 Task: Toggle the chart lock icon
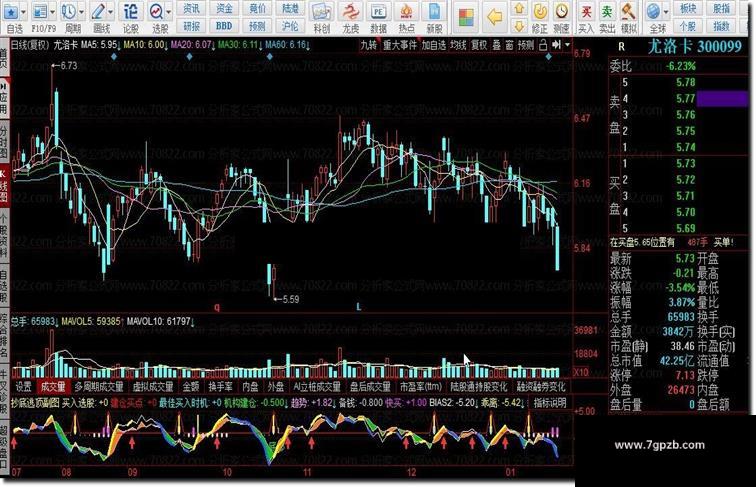pos(542,45)
